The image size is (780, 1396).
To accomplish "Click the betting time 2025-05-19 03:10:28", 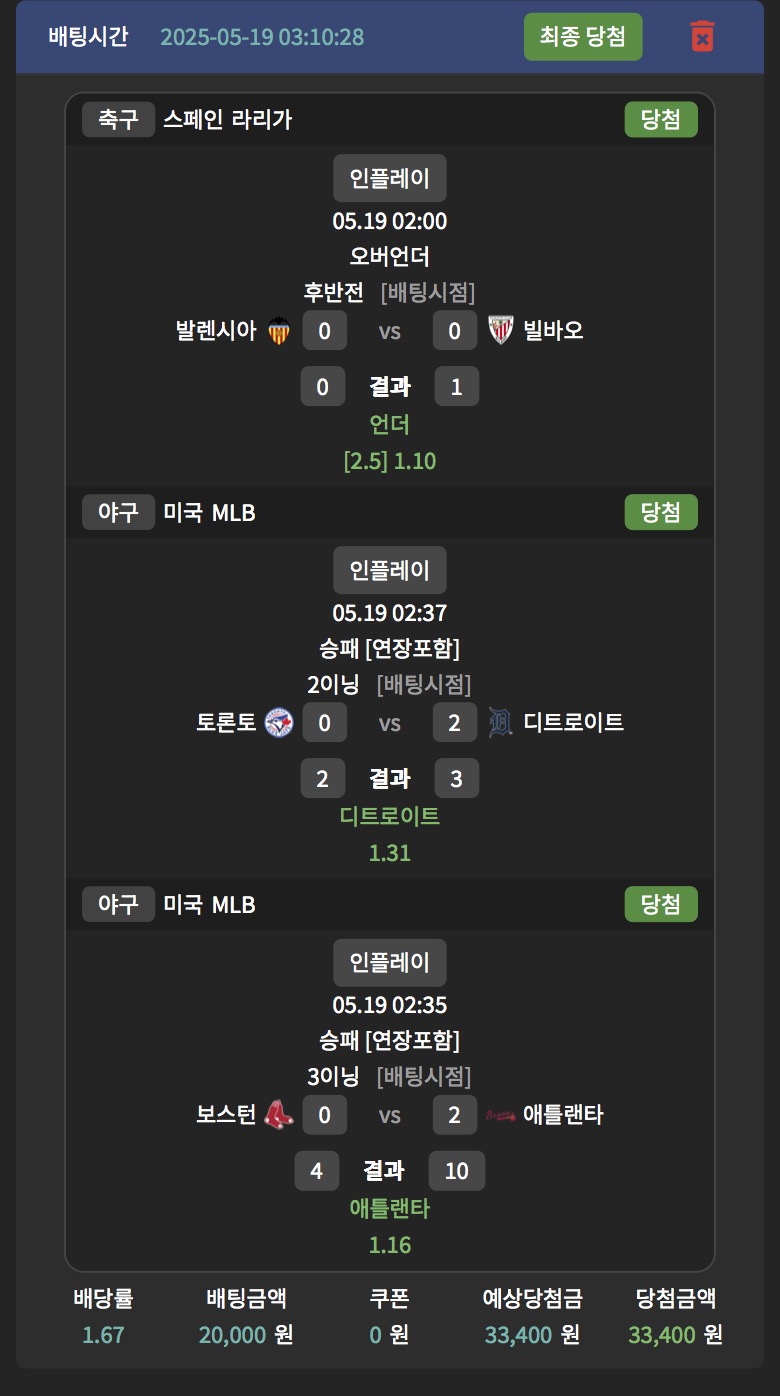I will pyautogui.click(x=262, y=38).
